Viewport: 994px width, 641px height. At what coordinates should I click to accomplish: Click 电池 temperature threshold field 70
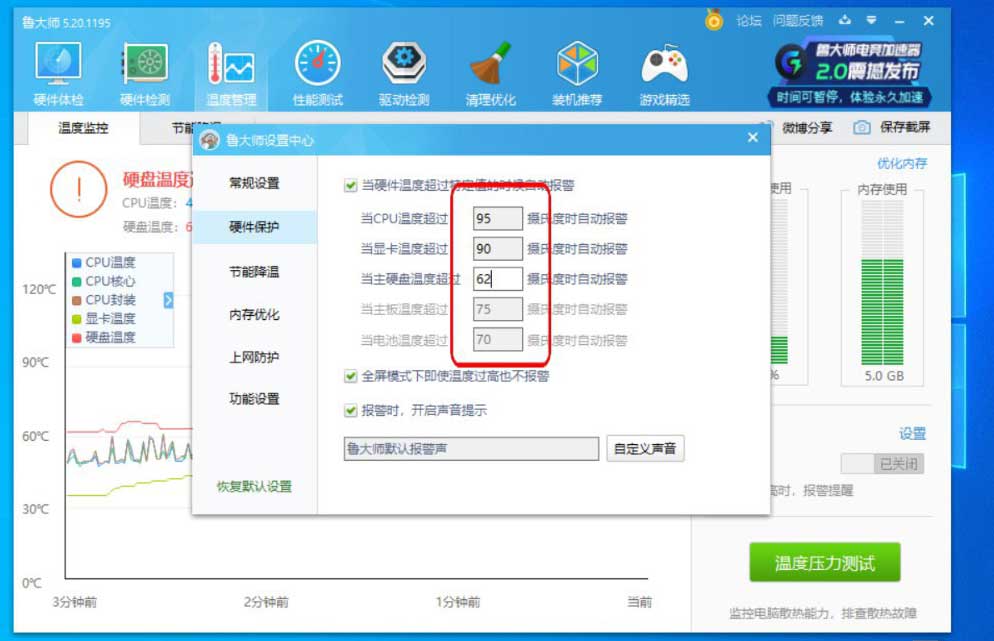[x=498, y=339]
